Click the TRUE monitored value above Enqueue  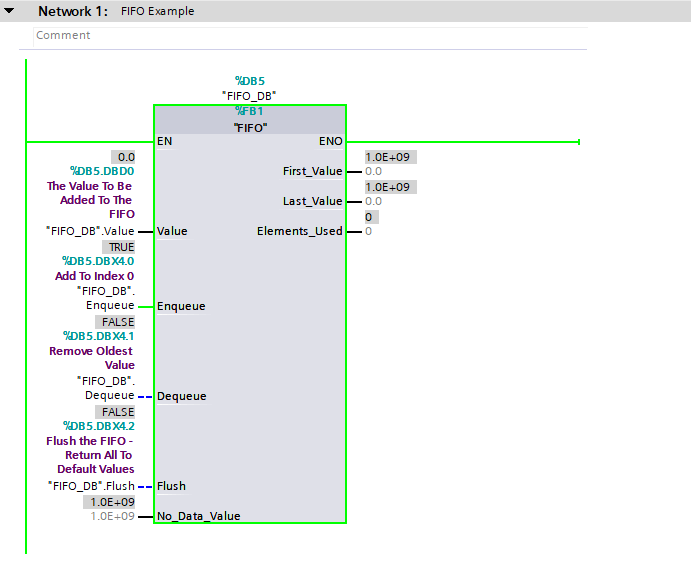(x=120, y=246)
